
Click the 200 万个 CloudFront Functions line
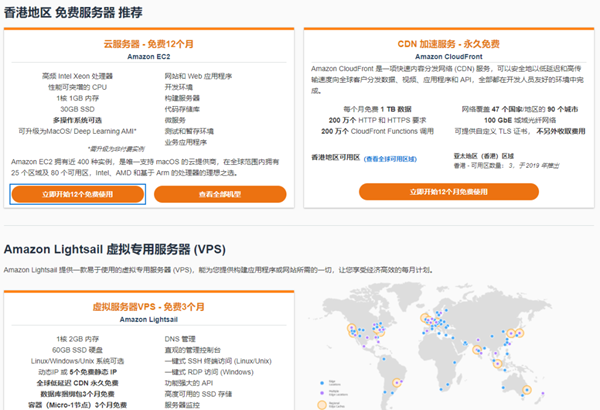[x=377, y=131]
